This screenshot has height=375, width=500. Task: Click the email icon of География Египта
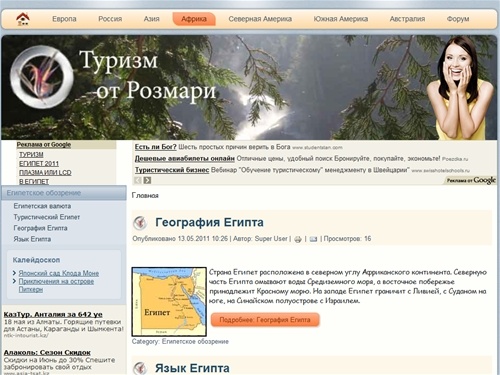(313, 239)
